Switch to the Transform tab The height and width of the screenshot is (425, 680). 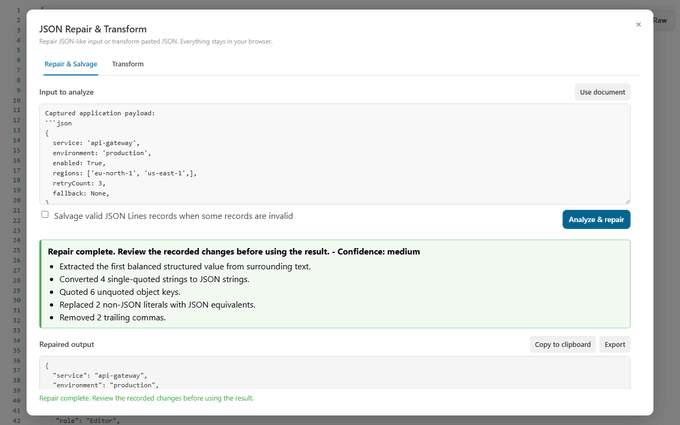pos(128,64)
